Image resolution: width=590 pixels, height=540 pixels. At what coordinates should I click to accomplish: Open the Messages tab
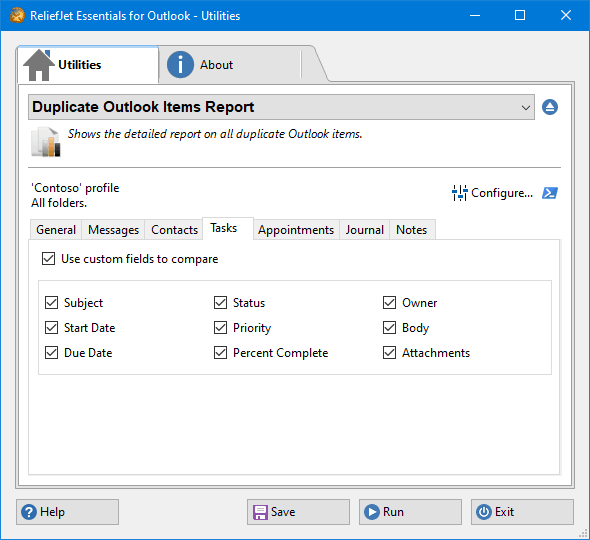(113, 230)
